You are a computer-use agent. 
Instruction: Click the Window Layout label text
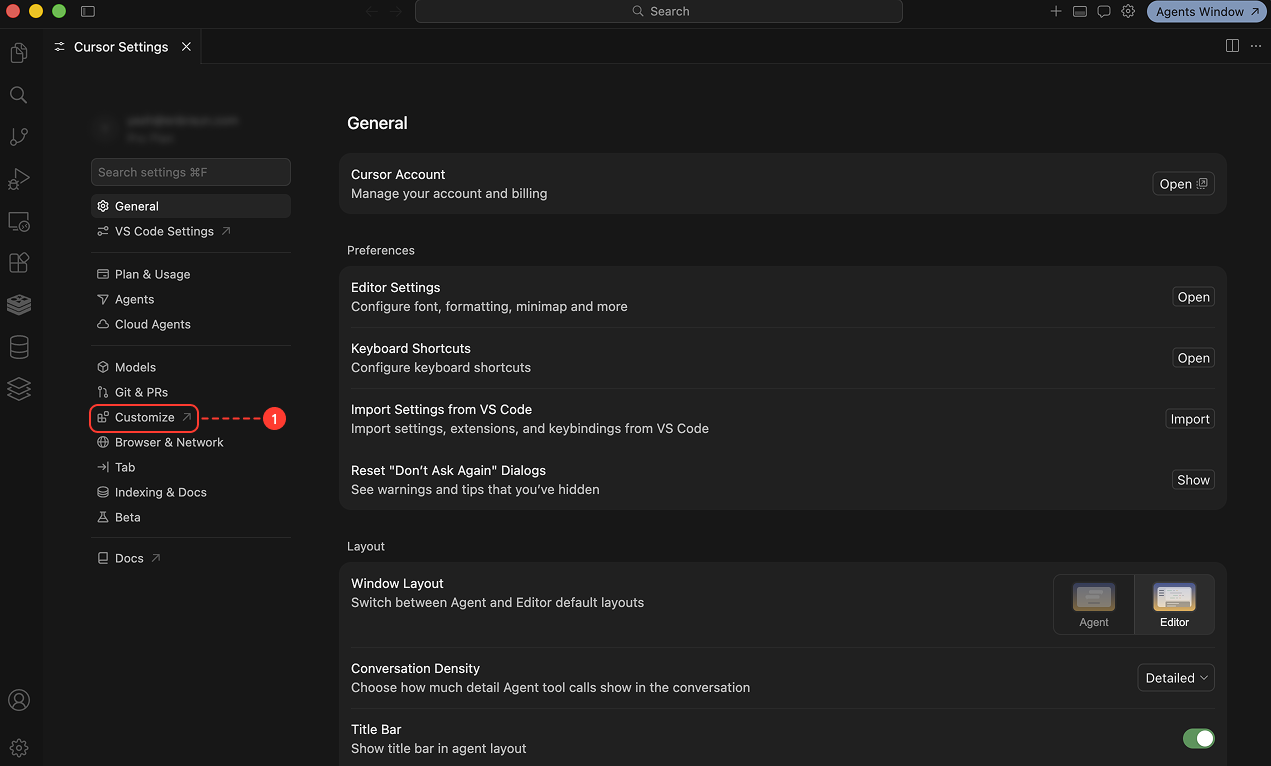[x=397, y=583]
